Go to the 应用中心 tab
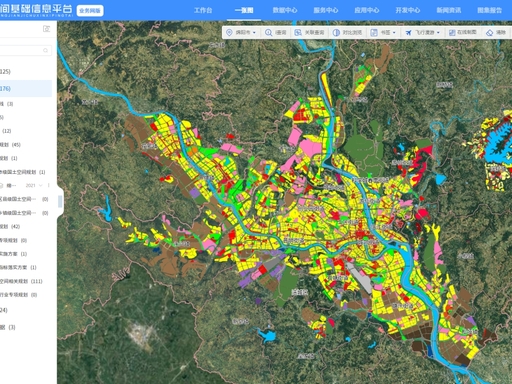 [x=367, y=10]
